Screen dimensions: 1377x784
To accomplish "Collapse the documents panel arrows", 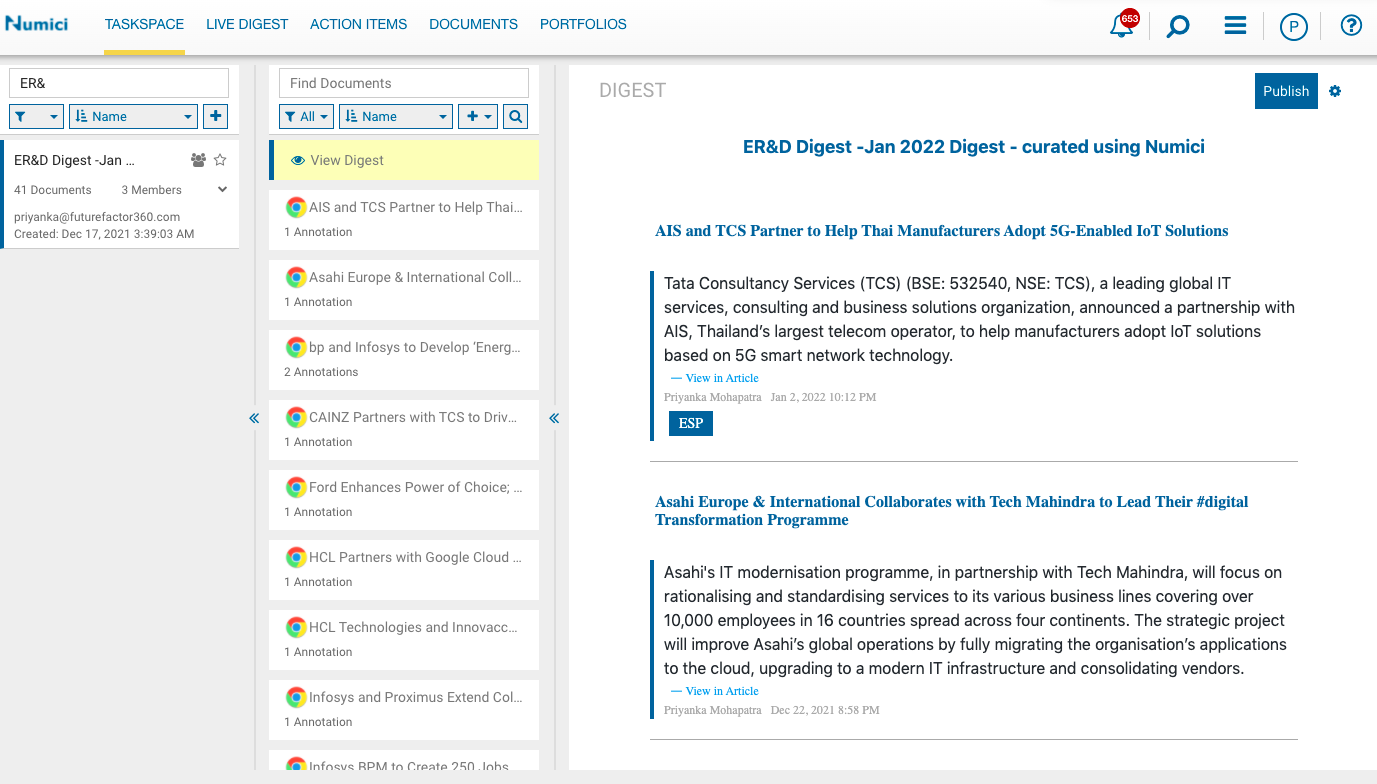I will [554, 418].
